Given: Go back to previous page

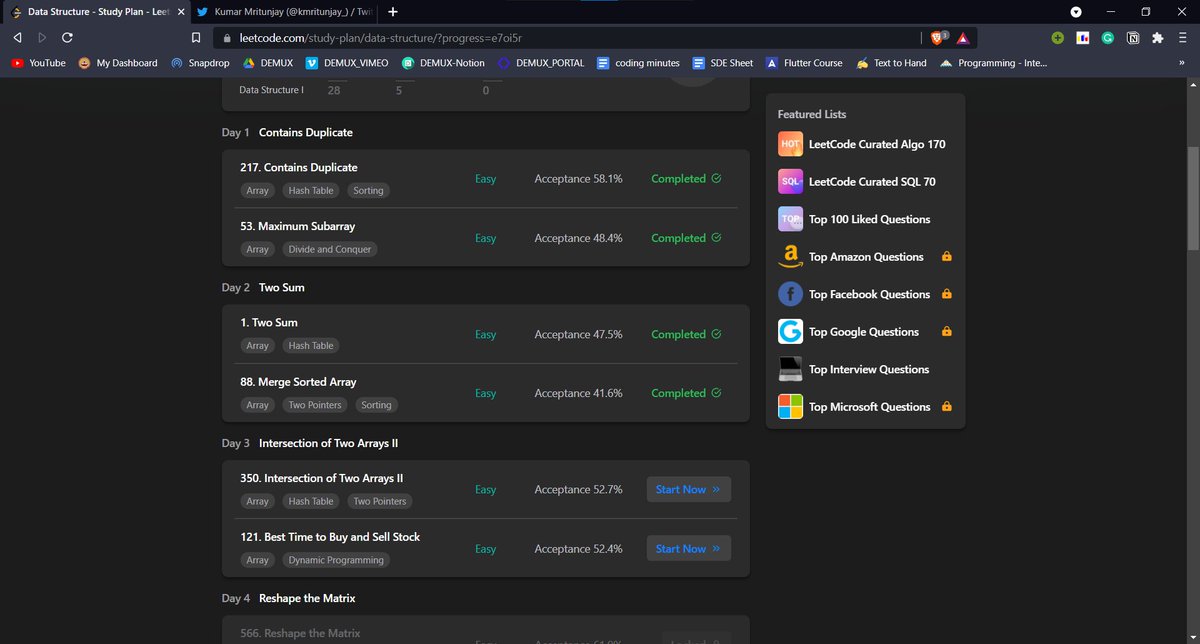Looking at the screenshot, I should [x=17, y=37].
